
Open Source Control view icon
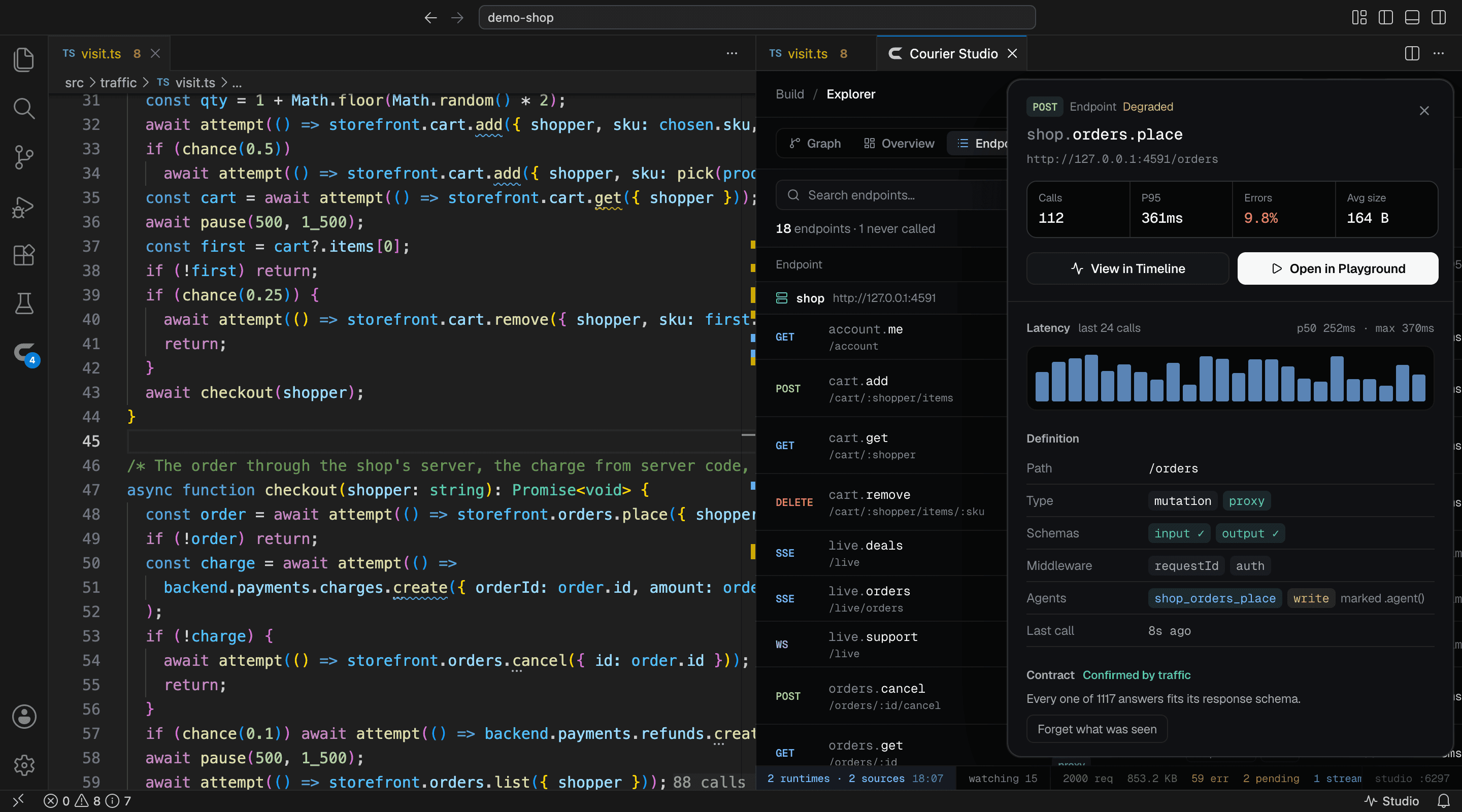[24, 157]
